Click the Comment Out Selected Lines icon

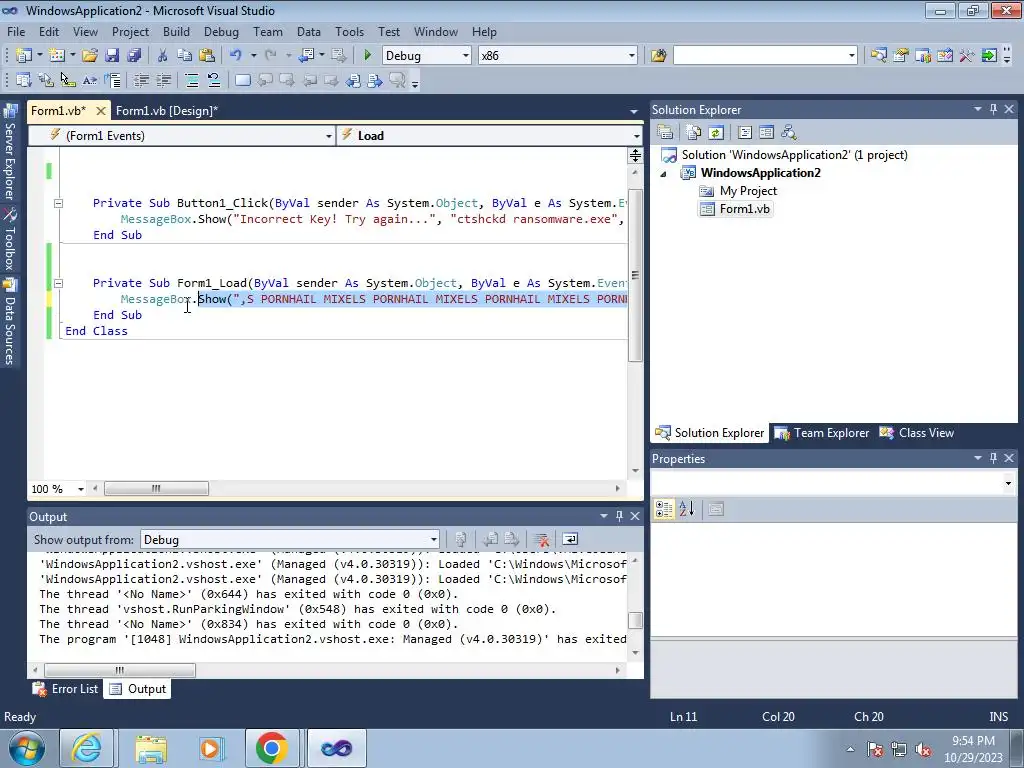pyautogui.click(x=191, y=80)
